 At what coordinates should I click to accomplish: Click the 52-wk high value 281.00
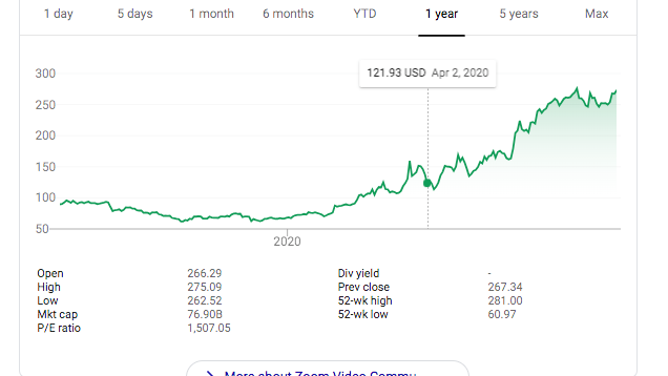(505, 301)
